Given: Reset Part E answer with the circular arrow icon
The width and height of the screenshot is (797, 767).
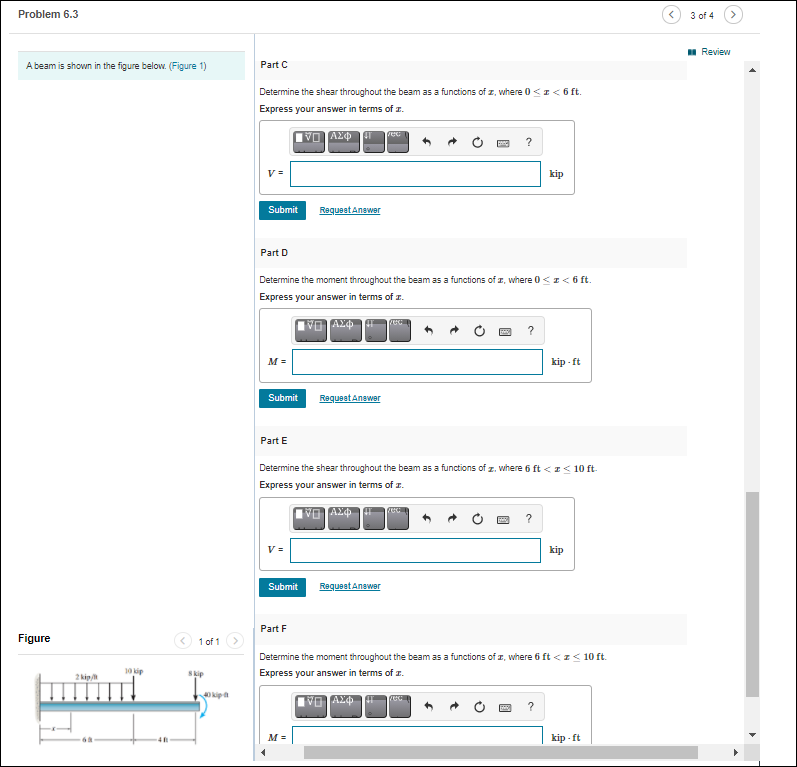Looking at the screenshot, I should pos(477,519).
